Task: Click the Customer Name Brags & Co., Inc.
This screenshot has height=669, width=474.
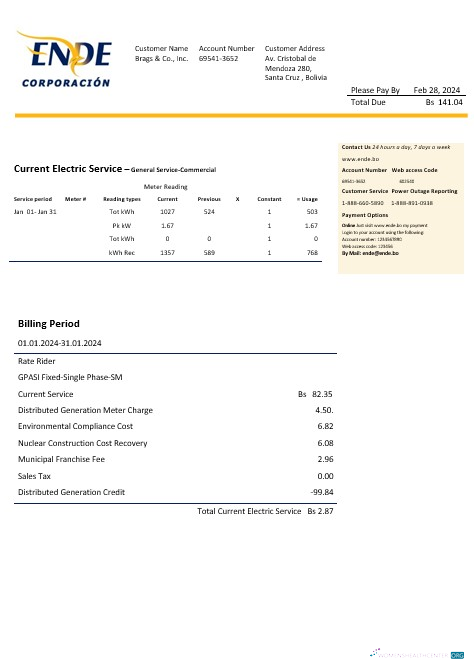Action: pos(161,58)
